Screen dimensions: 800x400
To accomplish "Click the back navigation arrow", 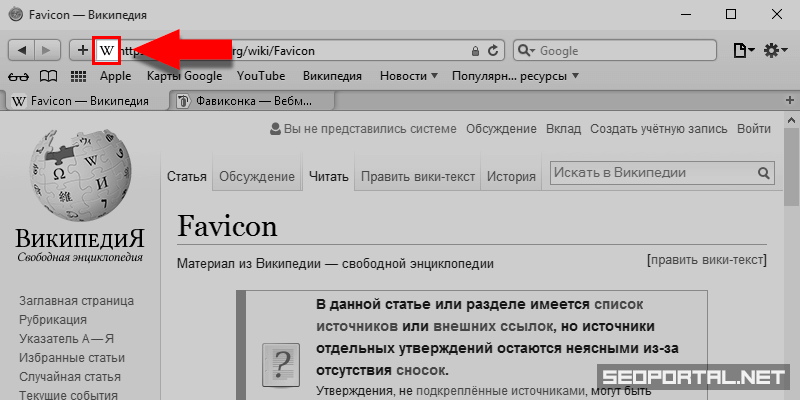I will (22, 50).
